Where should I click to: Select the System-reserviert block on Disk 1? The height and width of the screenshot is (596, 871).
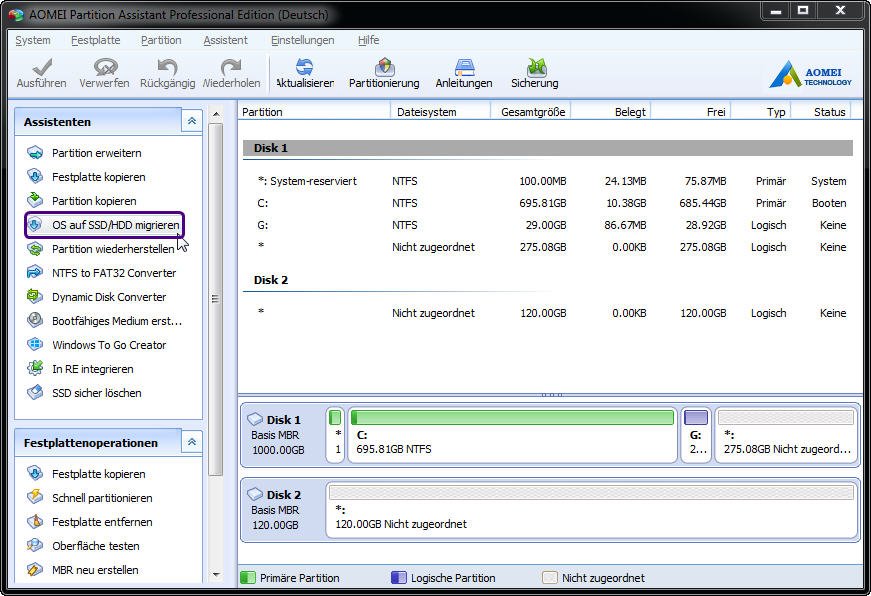pos(335,435)
